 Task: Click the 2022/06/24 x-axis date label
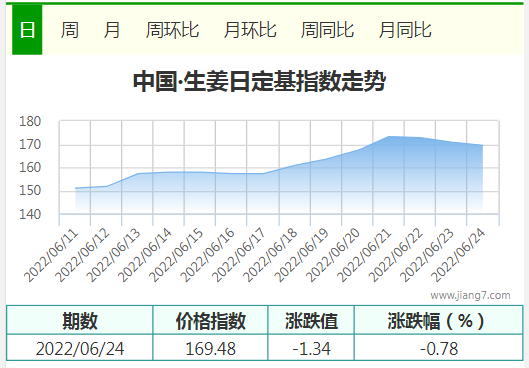(459, 256)
